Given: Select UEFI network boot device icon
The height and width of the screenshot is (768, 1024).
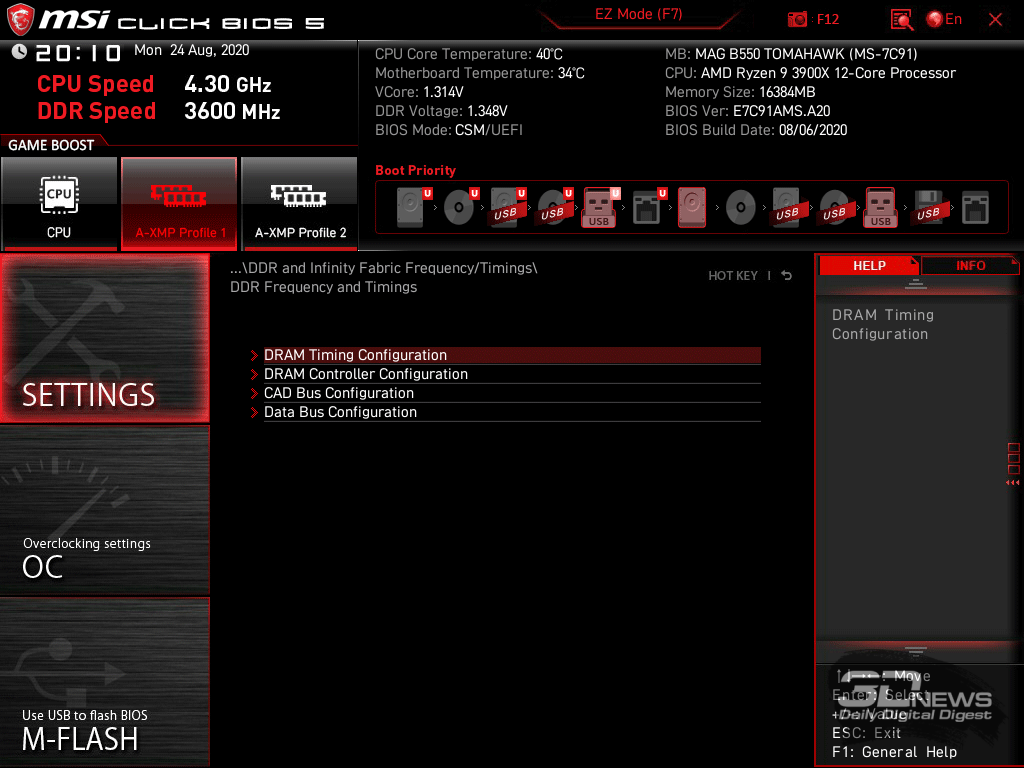Looking at the screenshot, I should pyautogui.click(x=648, y=207).
